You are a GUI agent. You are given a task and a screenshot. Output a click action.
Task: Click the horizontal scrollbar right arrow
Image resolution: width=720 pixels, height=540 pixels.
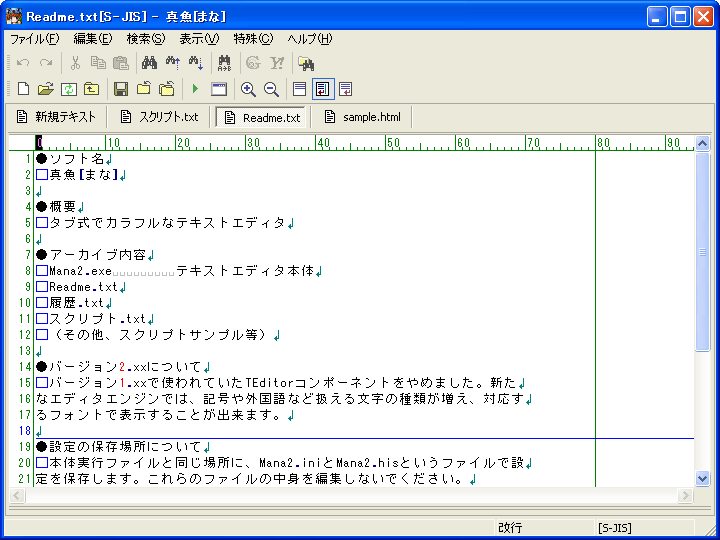click(686, 495)
